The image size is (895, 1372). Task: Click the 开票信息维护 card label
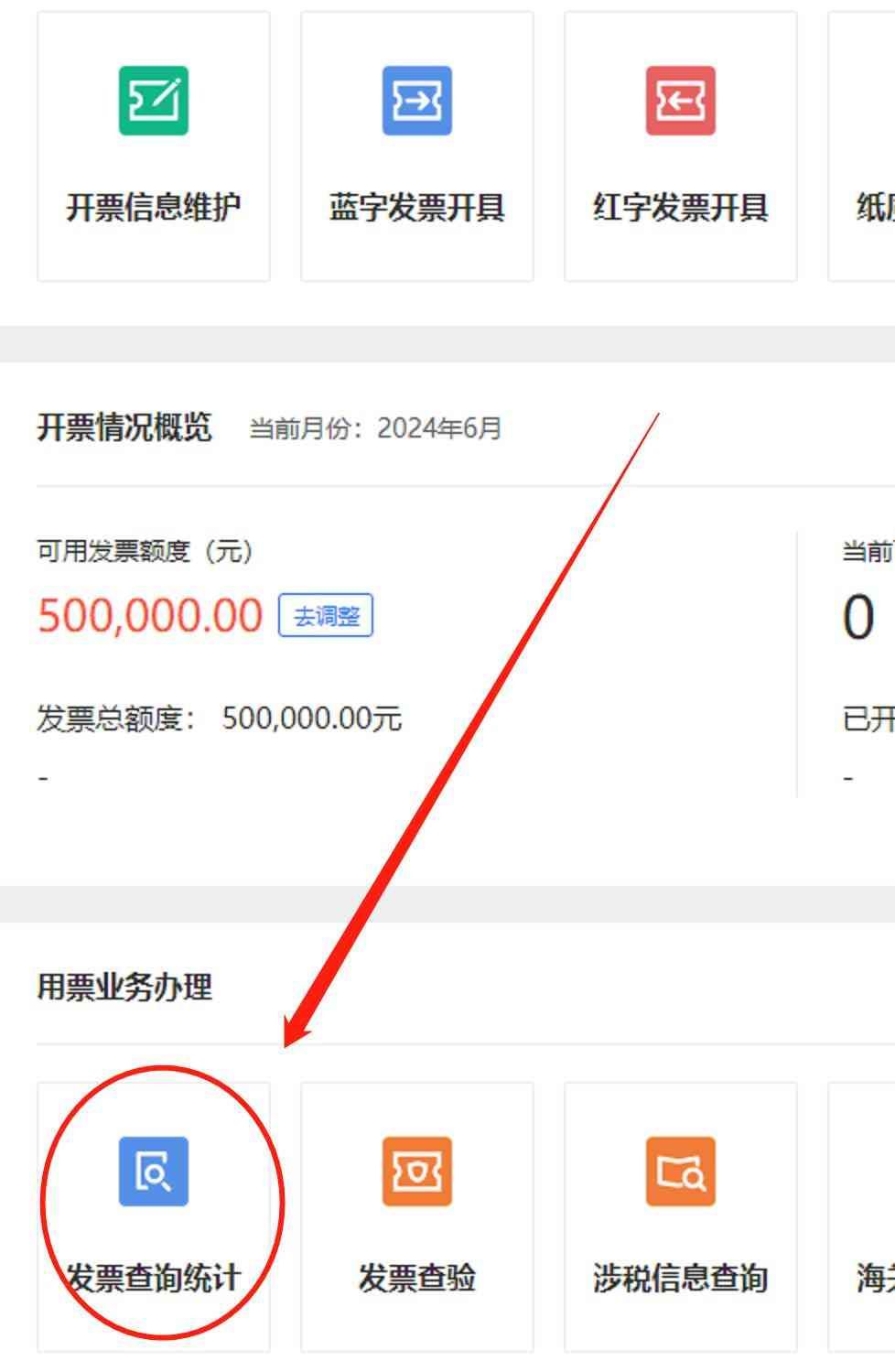pyautogui.click(x=154, y=208)
